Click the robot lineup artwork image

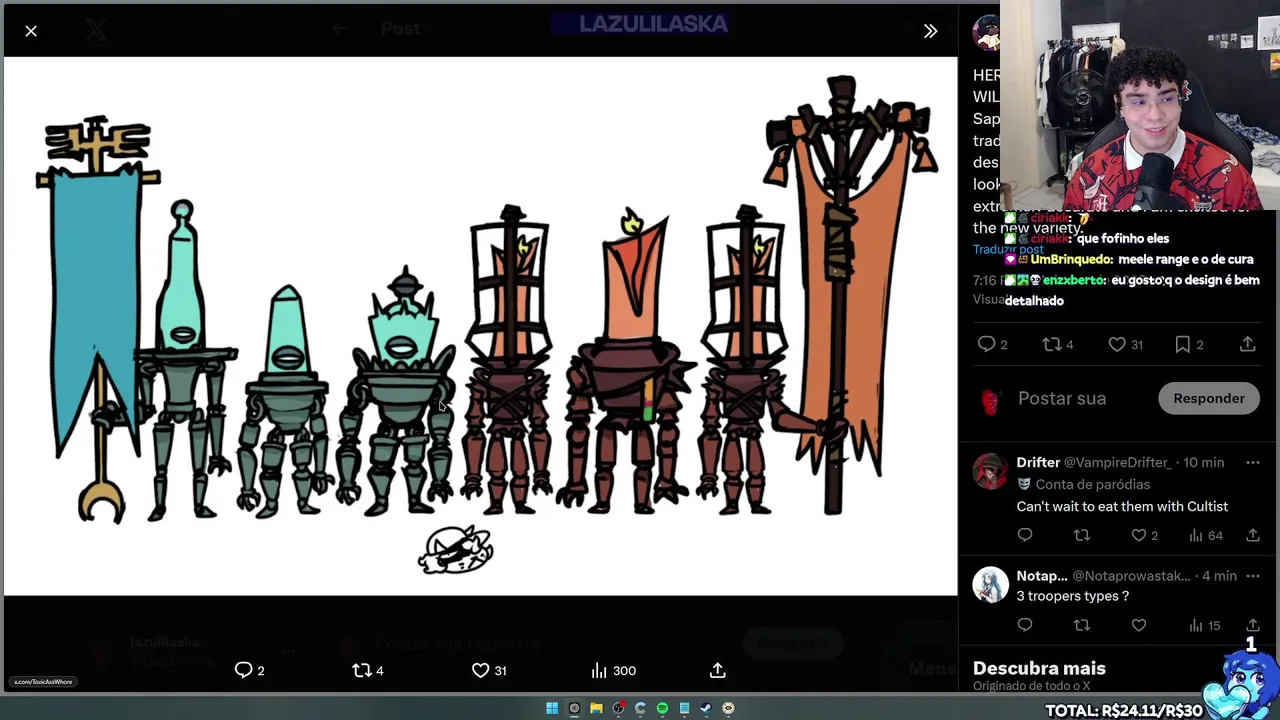point(480,326)
